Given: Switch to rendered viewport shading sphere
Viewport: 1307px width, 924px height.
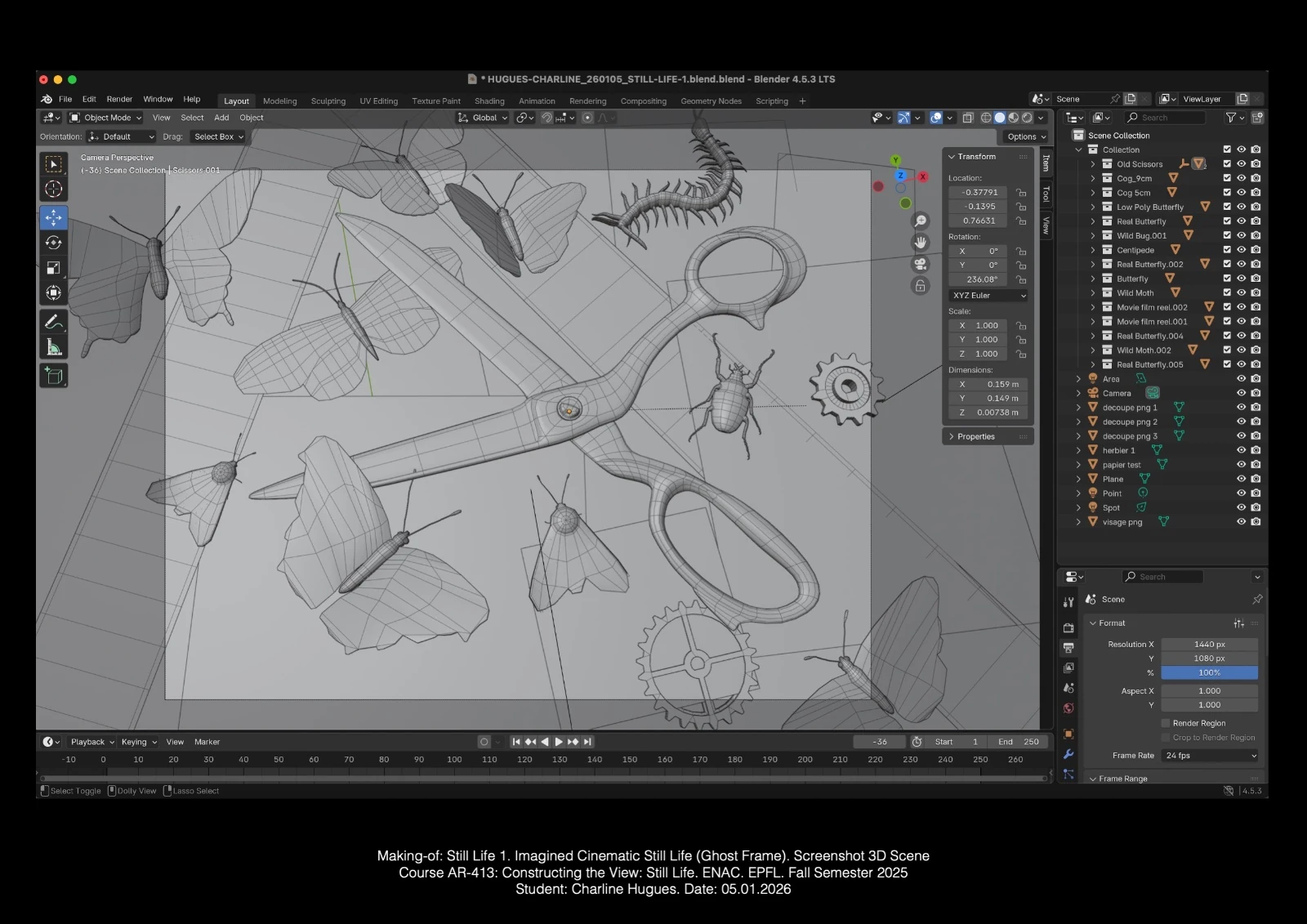Looking at the screenshot, I should (1027, 118).
